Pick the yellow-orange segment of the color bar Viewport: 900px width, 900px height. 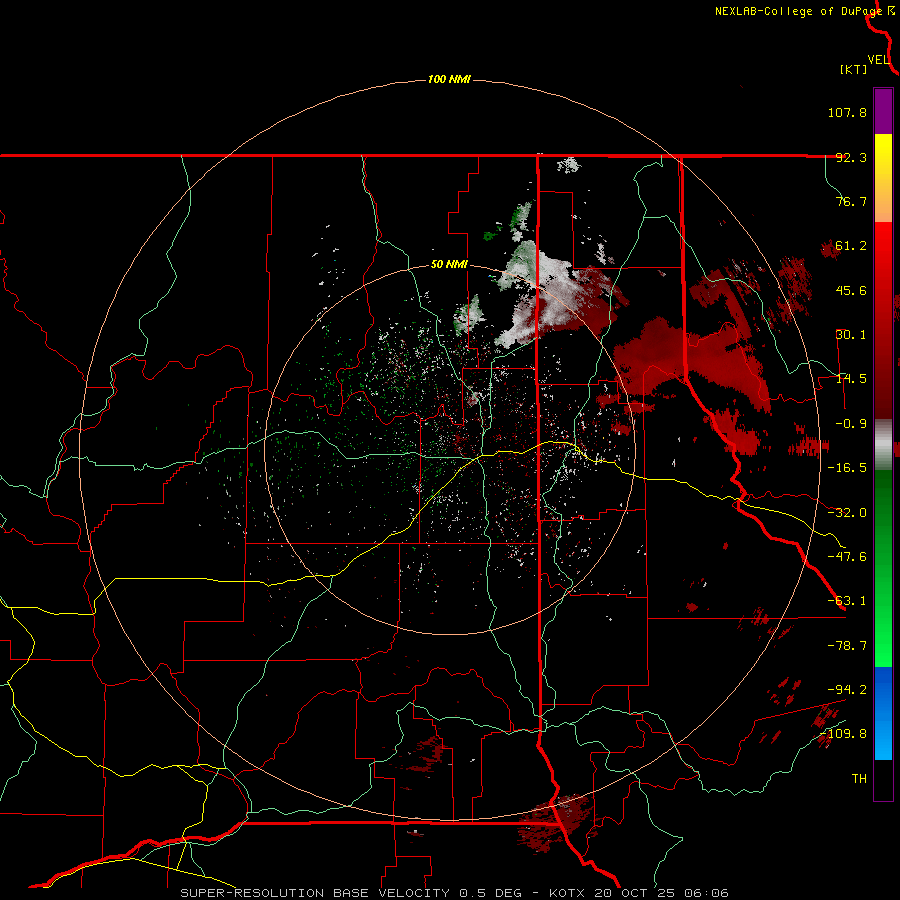coord(883,178)
